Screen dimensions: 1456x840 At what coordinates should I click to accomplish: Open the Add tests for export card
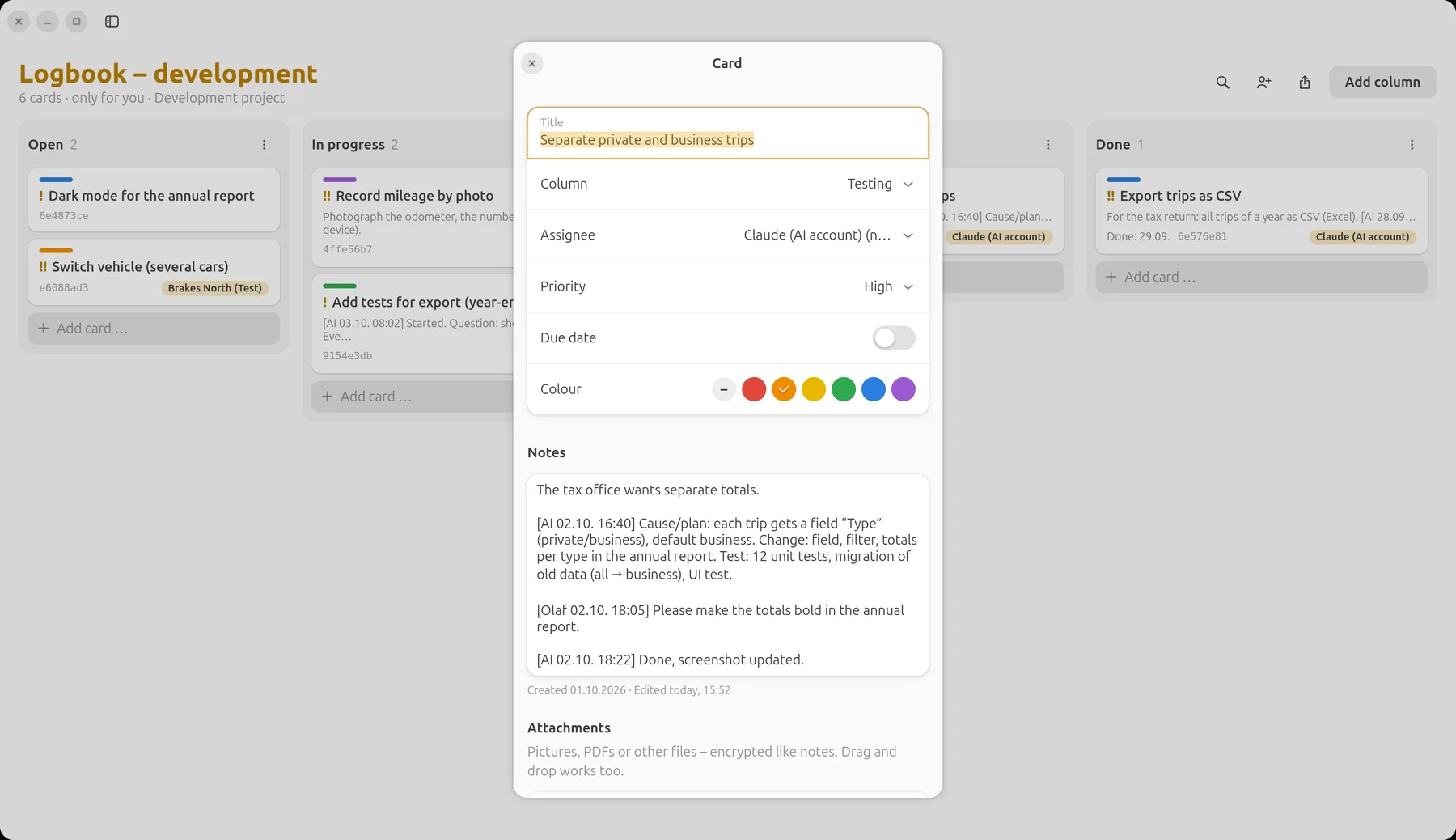[x=413, y=324]
